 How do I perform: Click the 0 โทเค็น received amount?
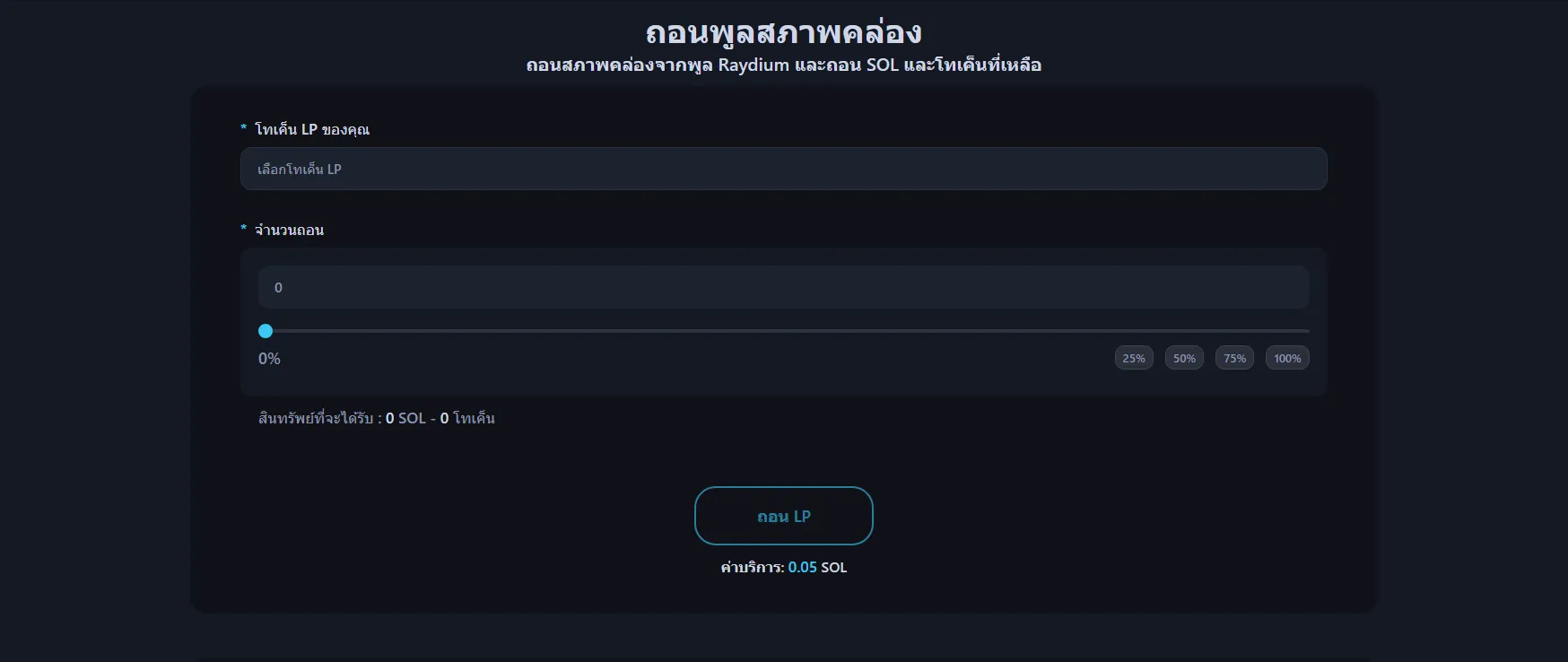click(467, 418)
